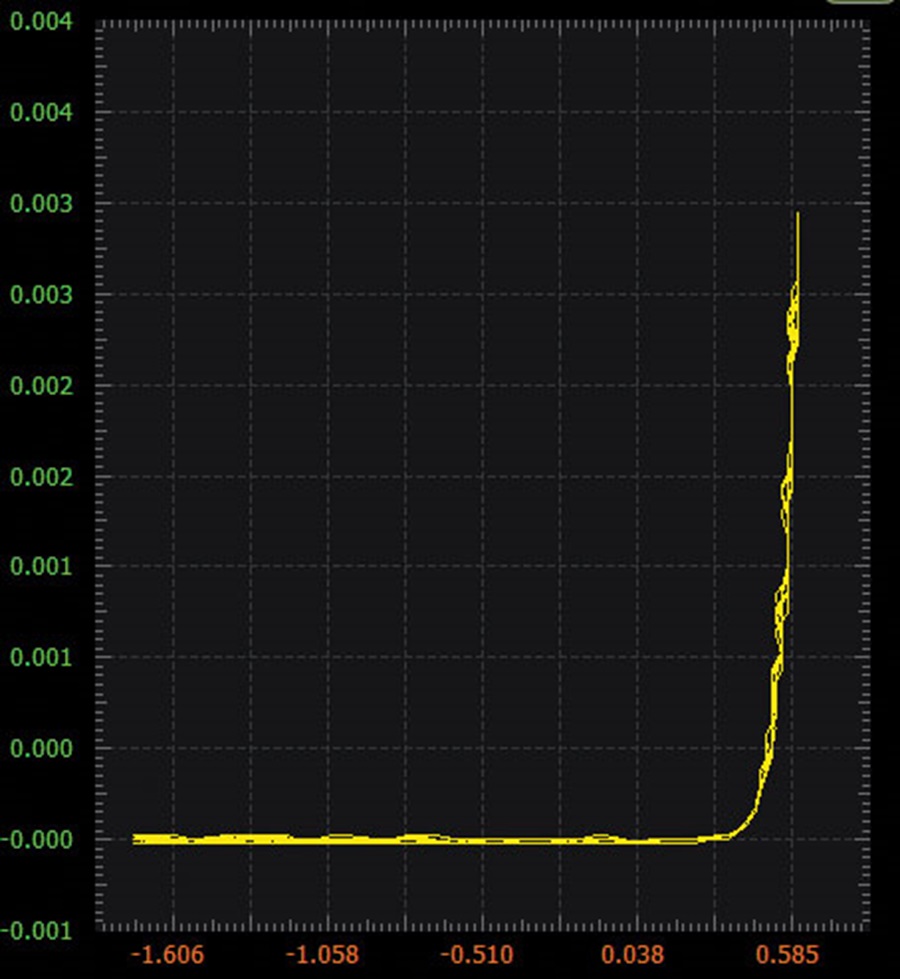Click the yellow curve where it crosses the lower 0.002 gridline
The image size is (900, 979).
point(787,476)
